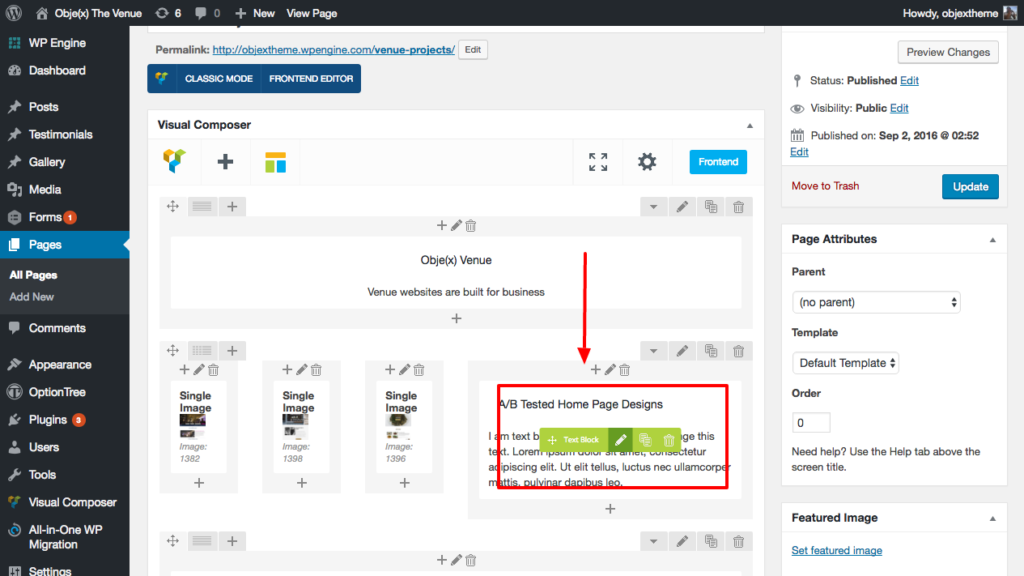Click the Visual Composer logo in the composer toolbar
This screenshot has width=1024, height=576.
174,161
